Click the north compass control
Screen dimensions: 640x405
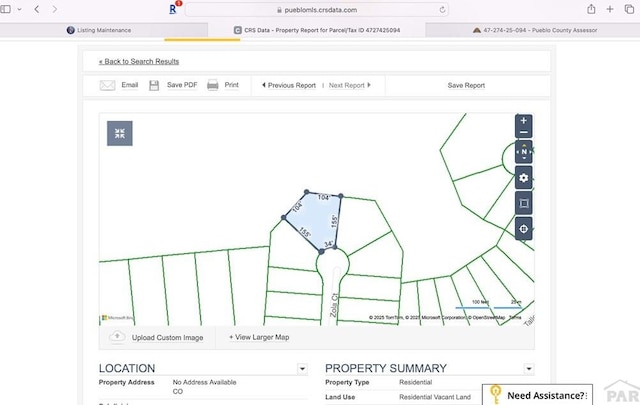(524, 151)
